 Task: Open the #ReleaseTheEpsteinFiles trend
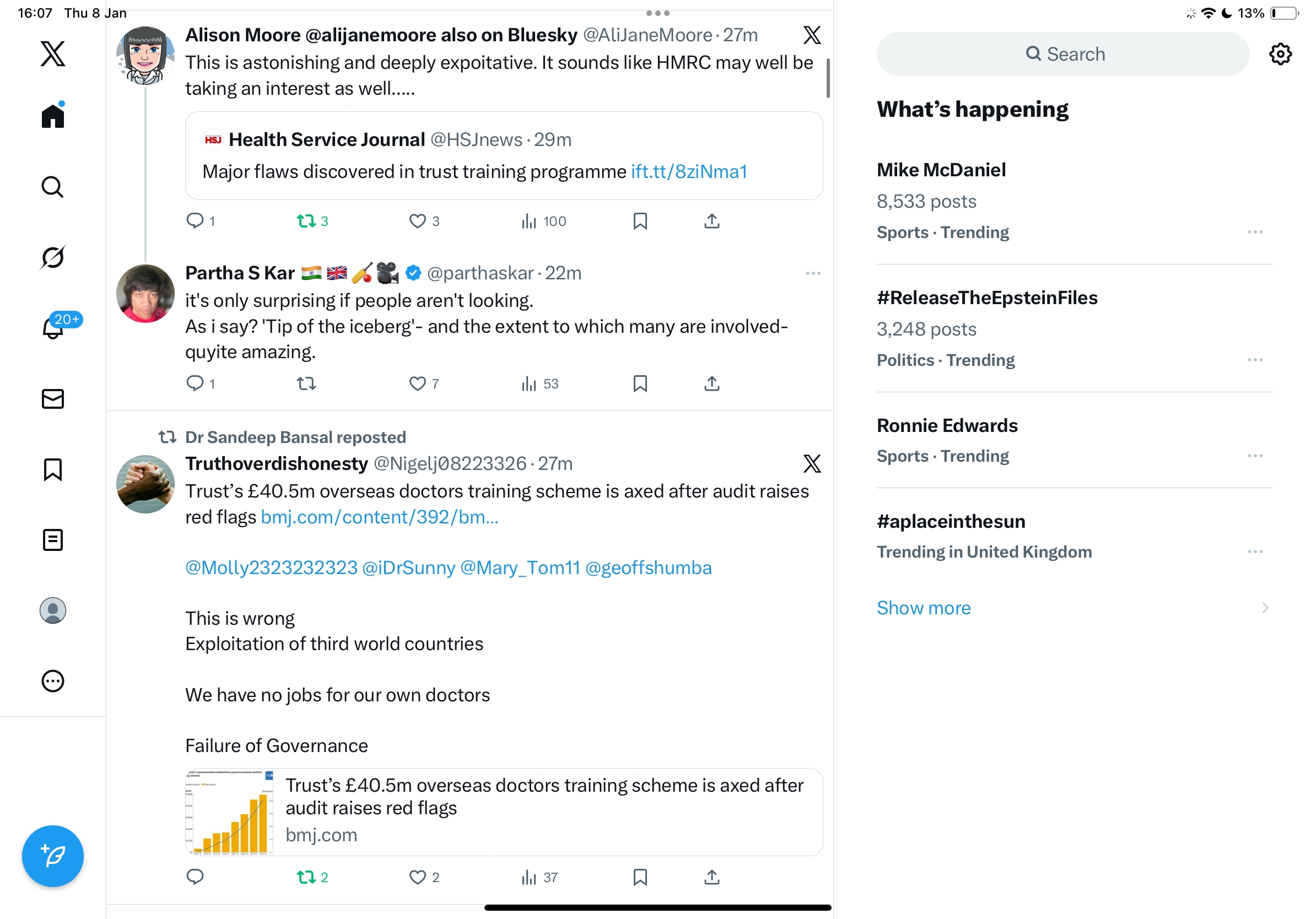(986, 298)
